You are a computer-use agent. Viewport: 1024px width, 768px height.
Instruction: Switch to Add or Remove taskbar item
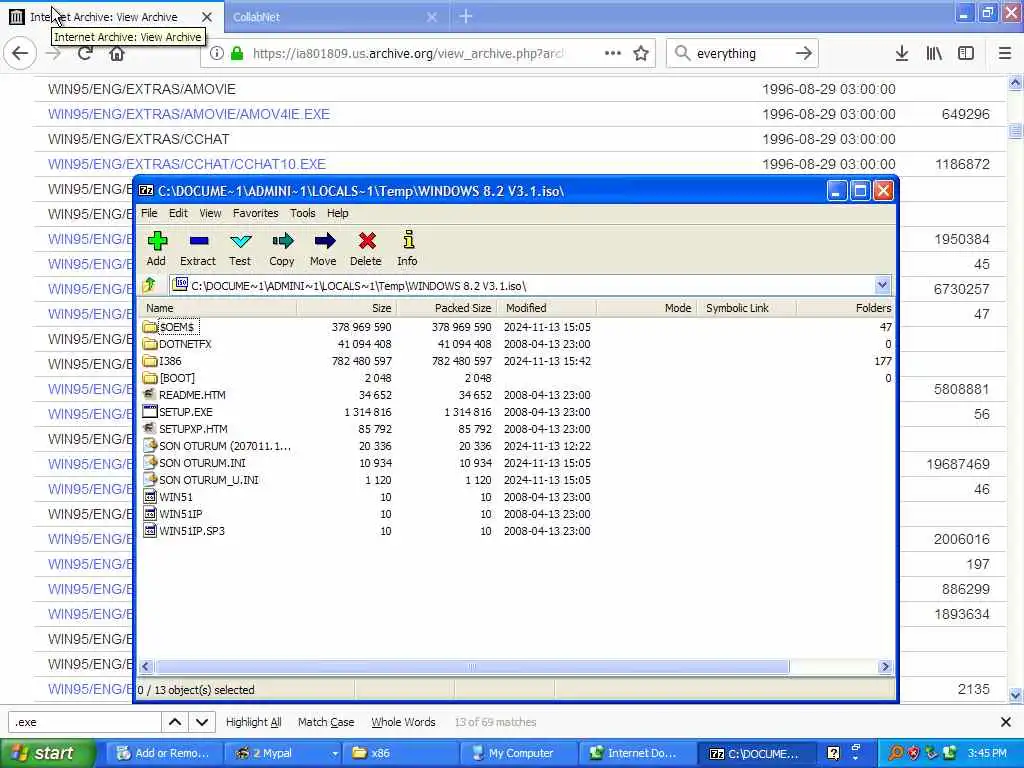click(163, 753)
